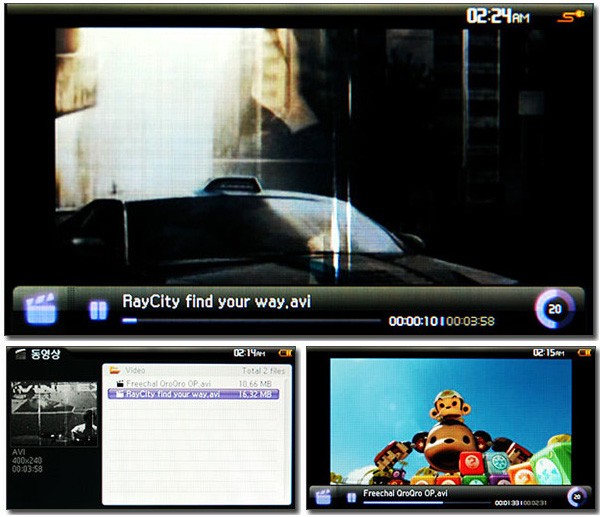Click the 02:24 AM clock
This screenshot has height=517, width=600.
[x=498, y=16]
